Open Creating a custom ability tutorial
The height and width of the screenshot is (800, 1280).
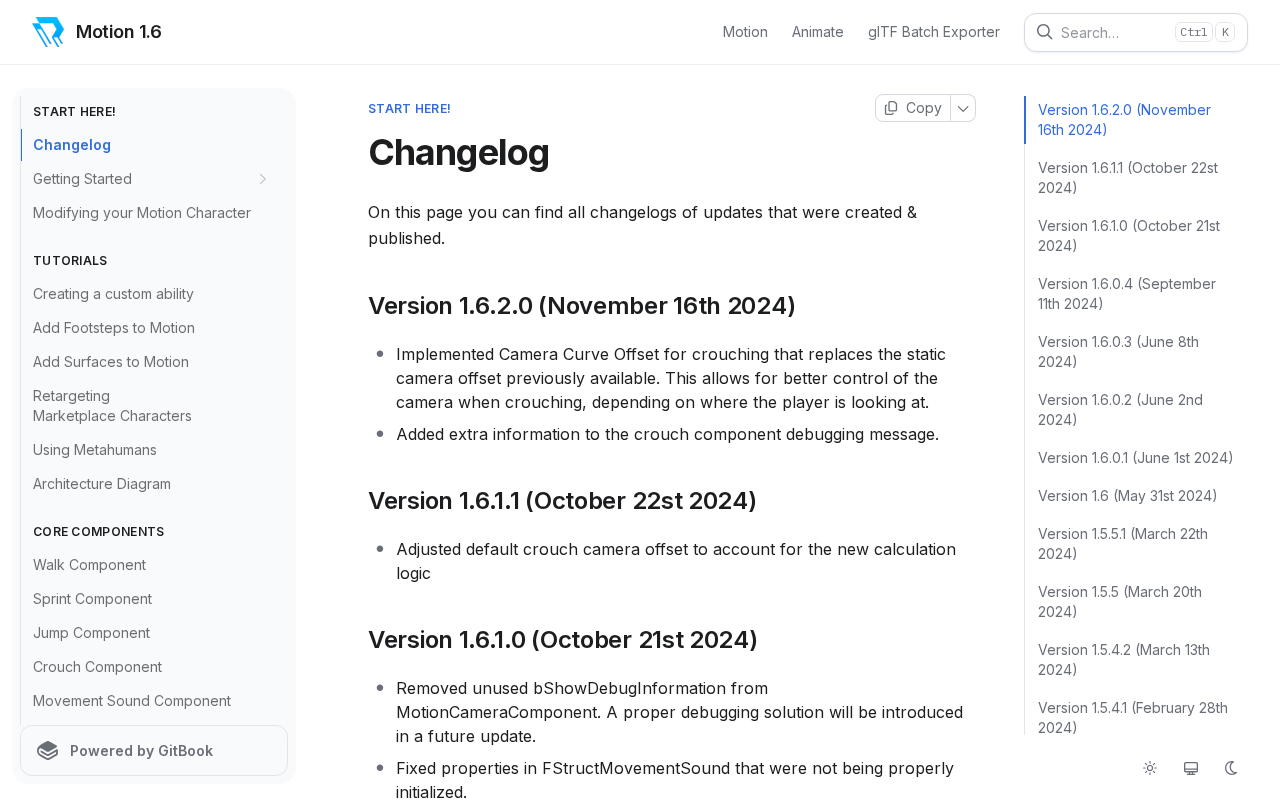[113, 294]
